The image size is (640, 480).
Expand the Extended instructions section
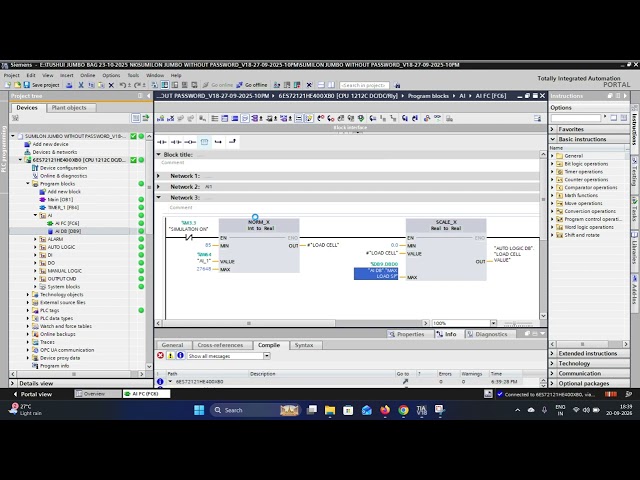[x=552, y=353]
